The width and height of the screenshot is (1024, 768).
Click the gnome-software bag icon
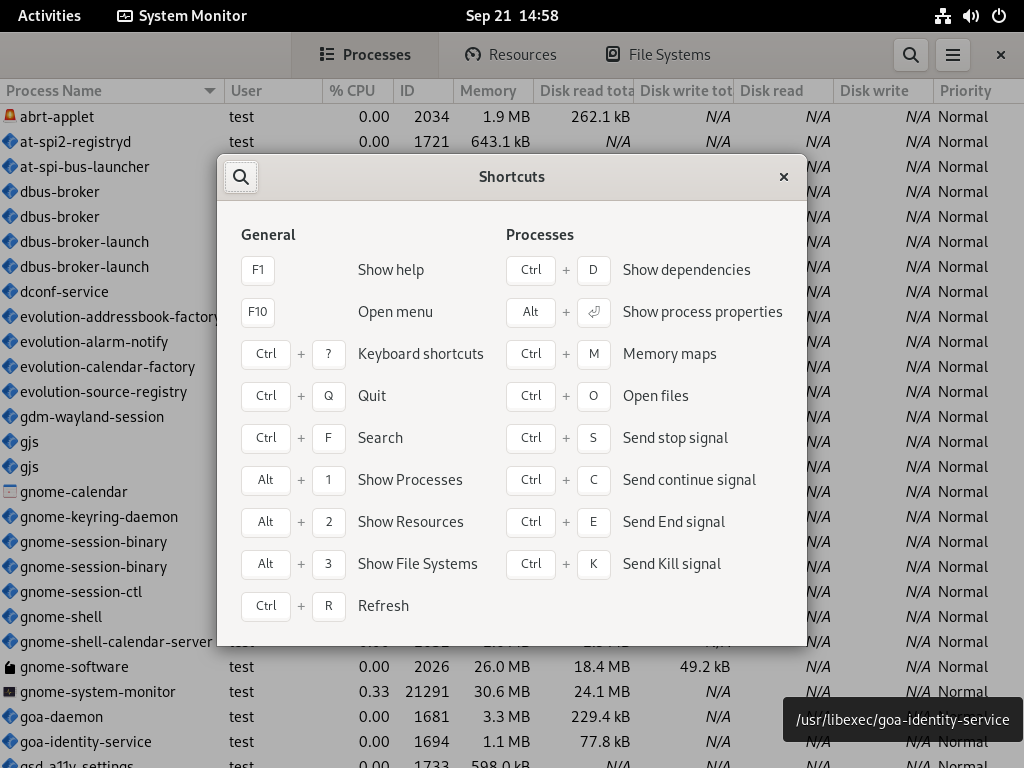(10, 667)
